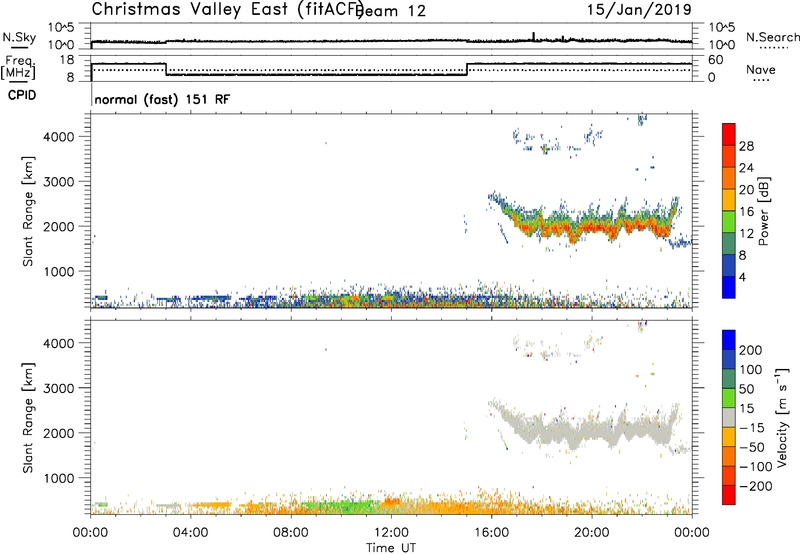Viewport: 800px width, 554px height.
Task: Click the 'CPID' row label
Action: tap(22, 95)
